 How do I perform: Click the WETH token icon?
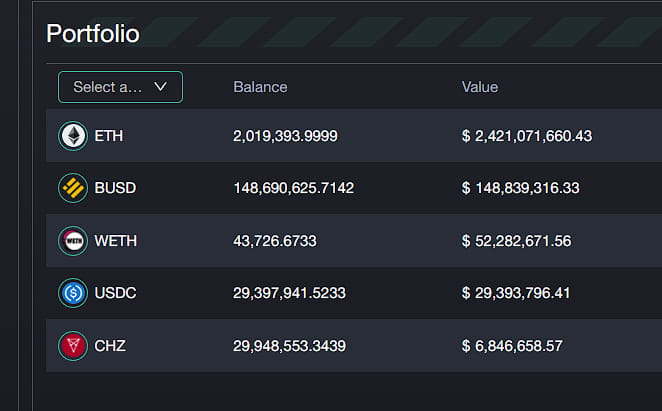(x=73, y=241)
